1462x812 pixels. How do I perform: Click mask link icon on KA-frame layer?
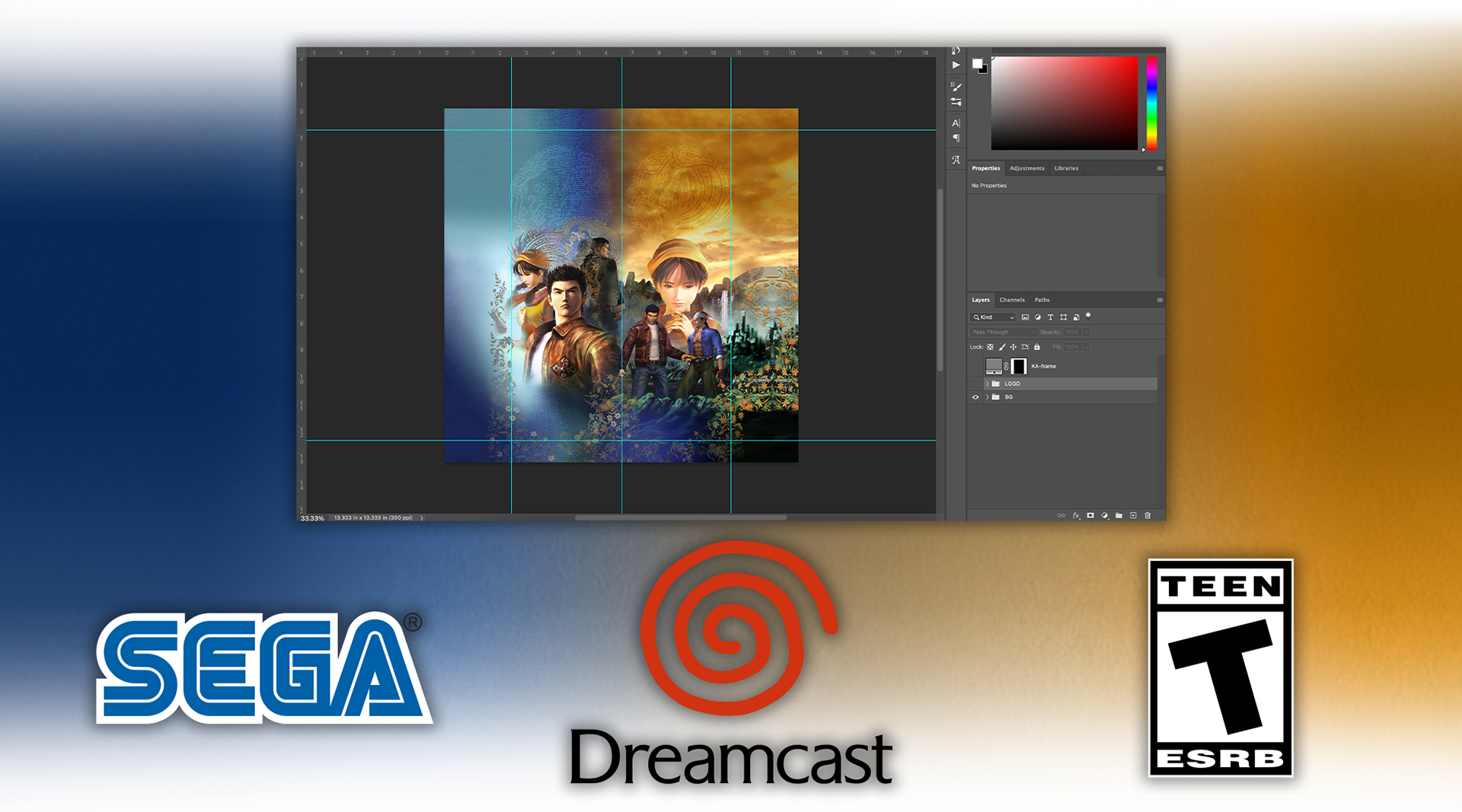click(1006, 366)
